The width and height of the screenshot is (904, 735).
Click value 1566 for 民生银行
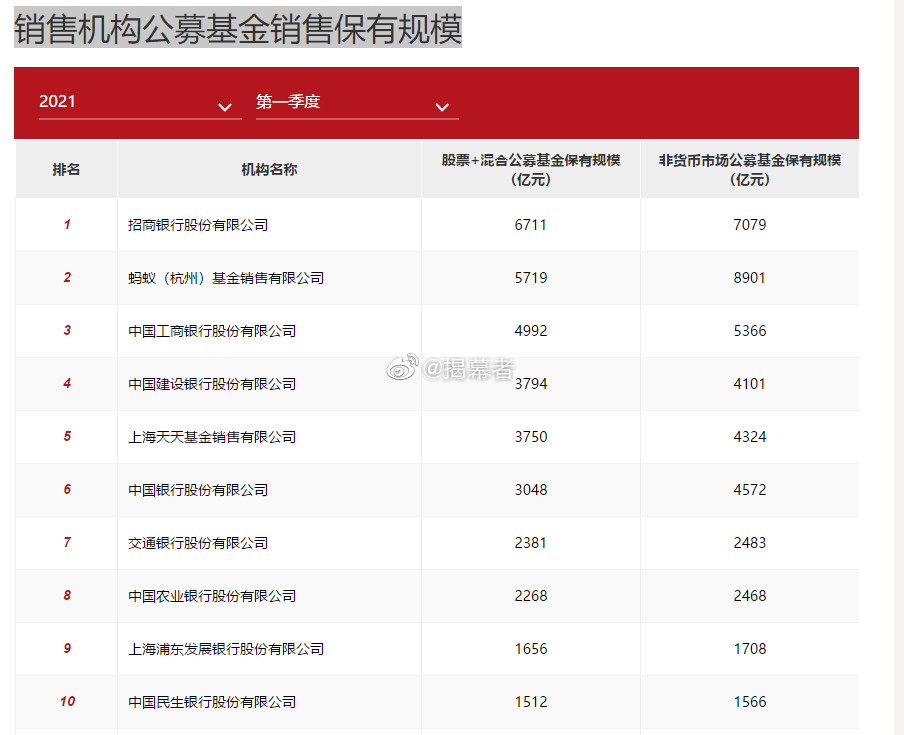tap(749, 702)
